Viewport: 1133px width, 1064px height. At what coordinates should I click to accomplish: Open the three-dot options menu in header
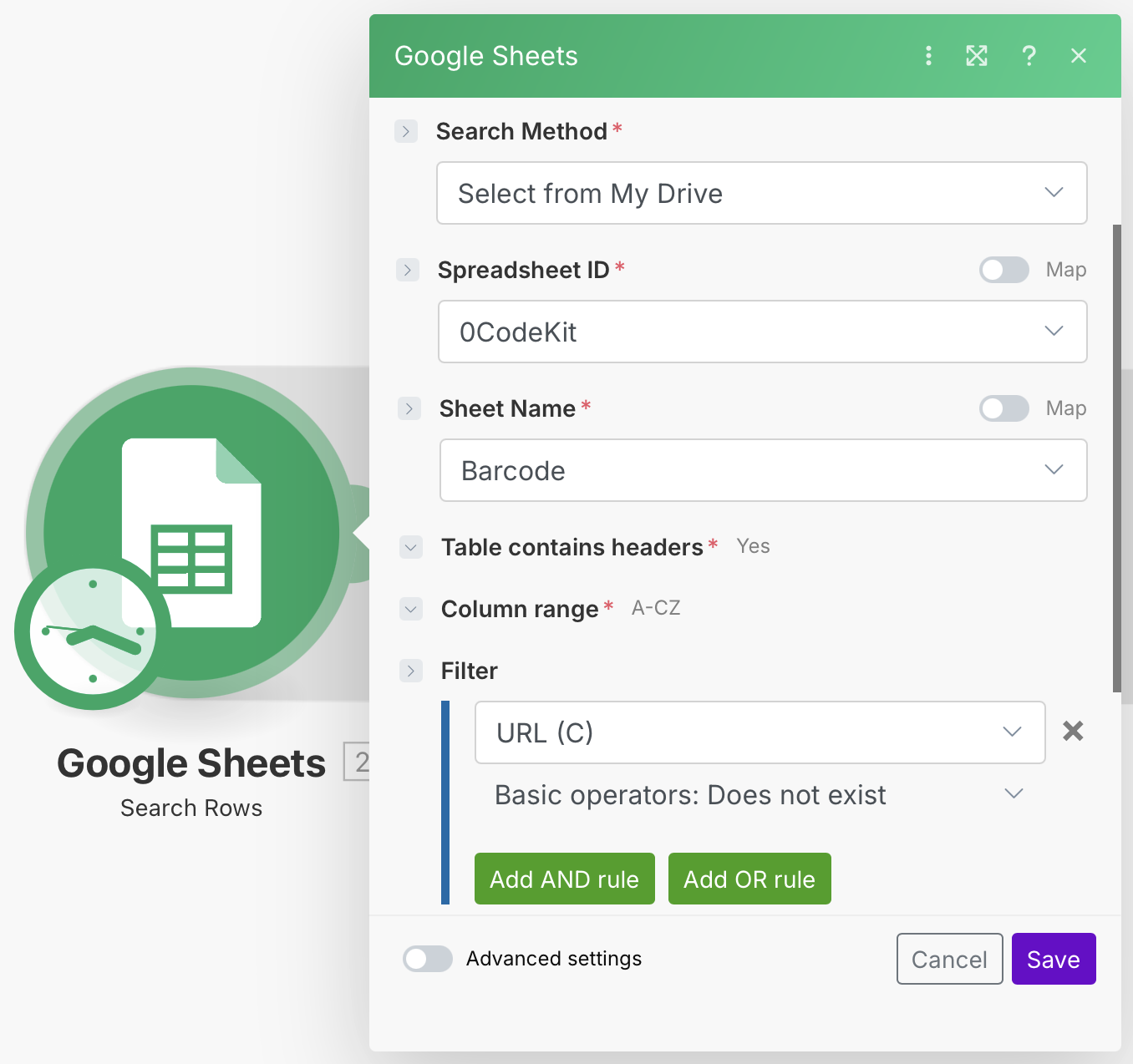(x=928, y=56)
